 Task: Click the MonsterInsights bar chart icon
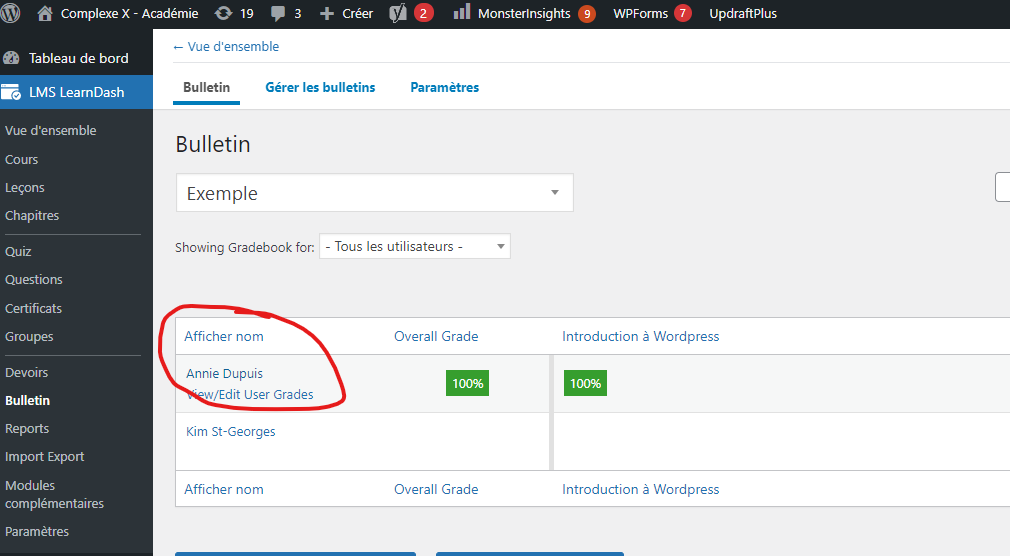point(461,12)
